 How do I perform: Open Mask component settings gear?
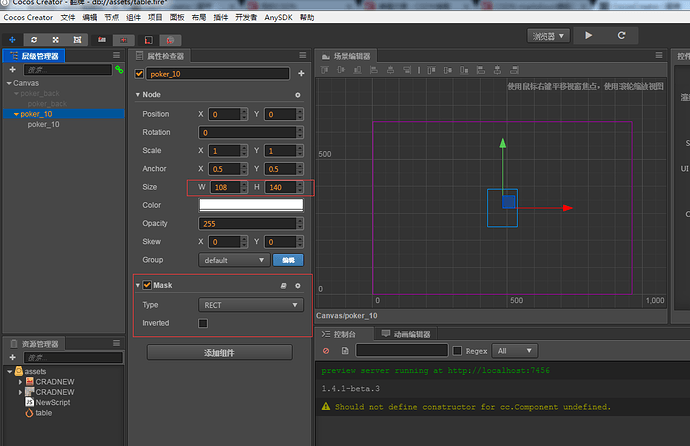point(297,286)
